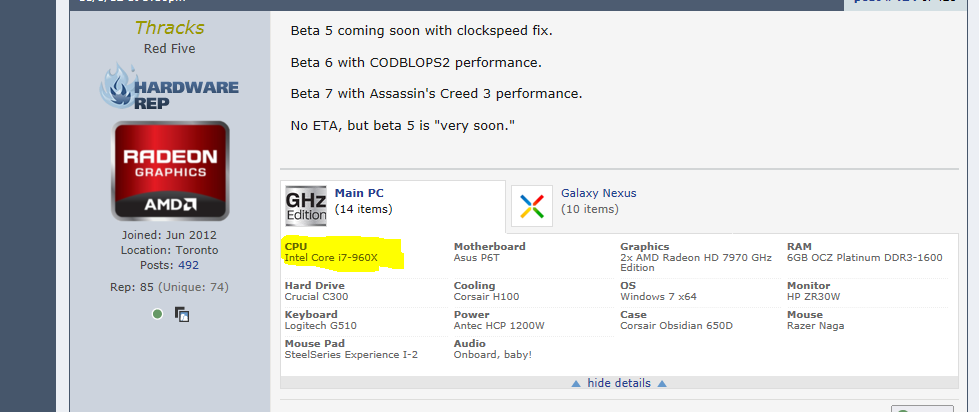979x412 pixels.
Task: Click the Windows 7 x64 OS entry
Action: (658, 297)
